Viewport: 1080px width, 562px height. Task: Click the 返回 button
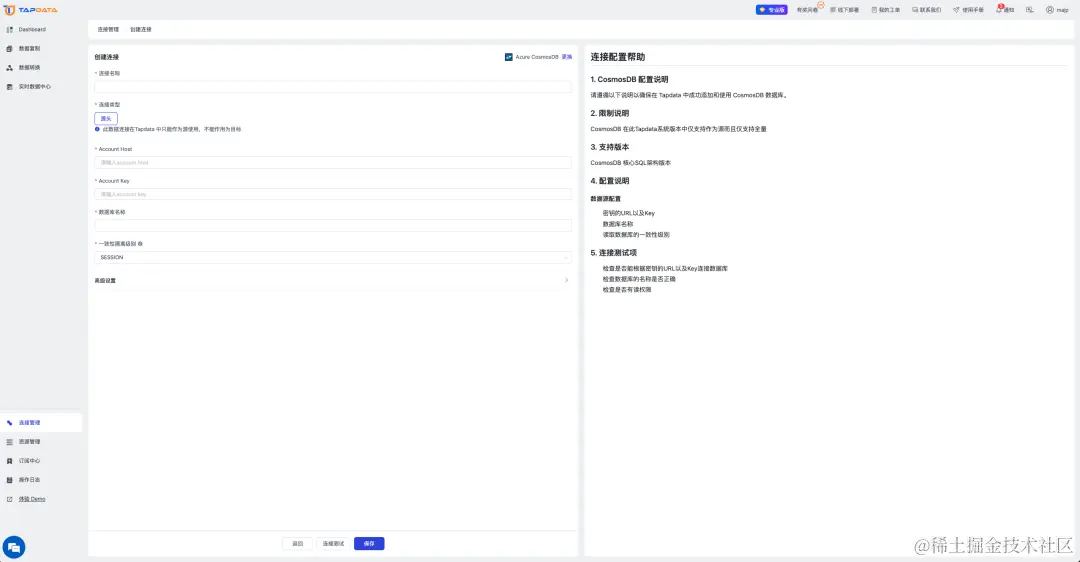[298, 544]
